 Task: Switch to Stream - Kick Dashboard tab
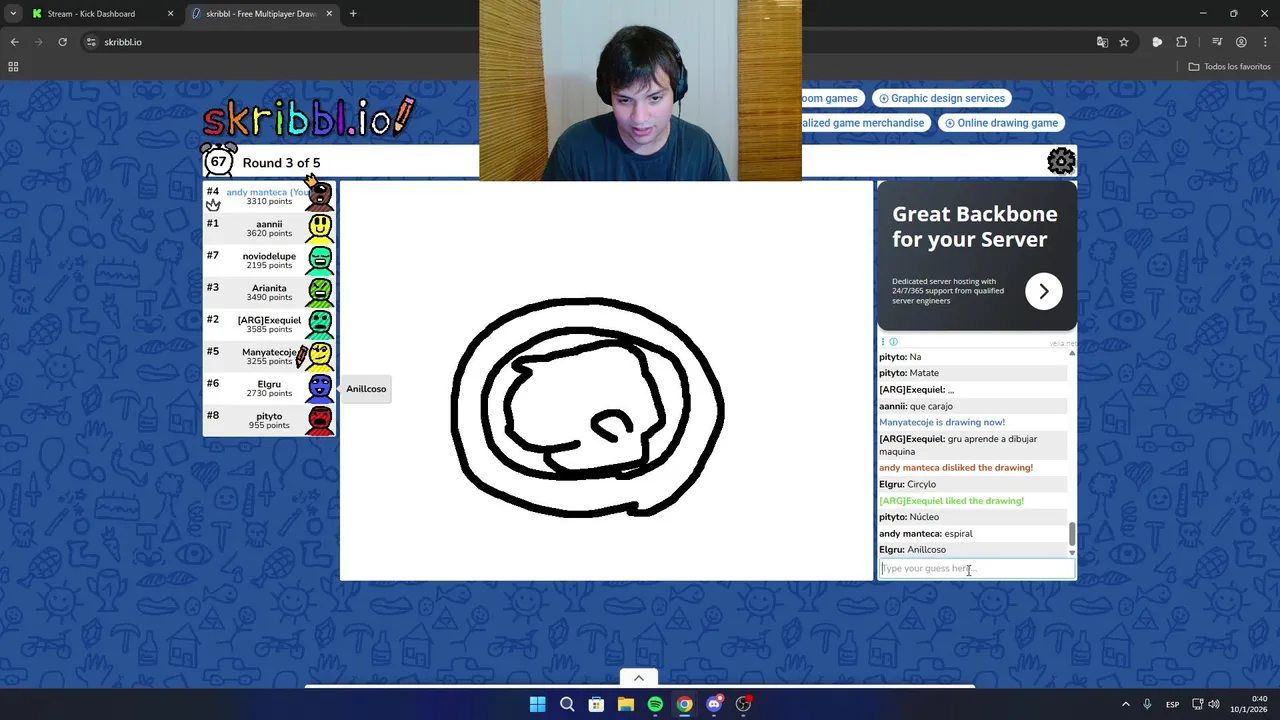102,14
